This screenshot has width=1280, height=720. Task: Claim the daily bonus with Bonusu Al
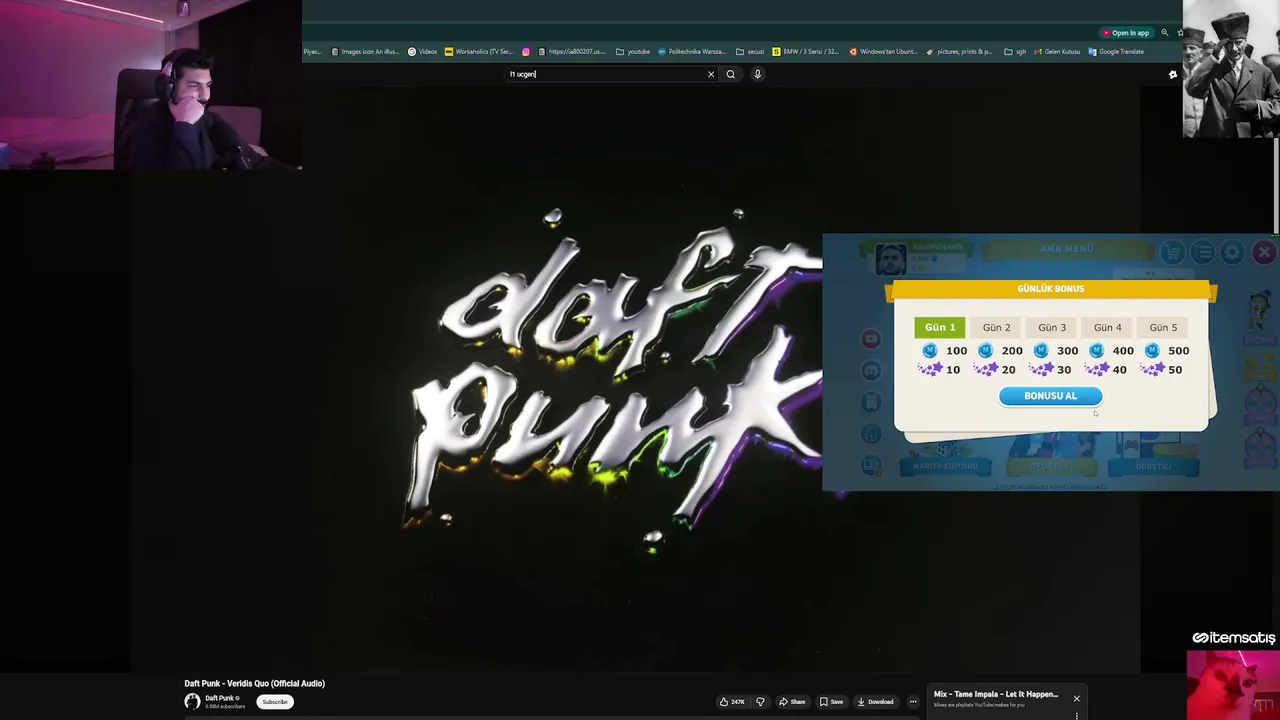[x=1050, y=396]
